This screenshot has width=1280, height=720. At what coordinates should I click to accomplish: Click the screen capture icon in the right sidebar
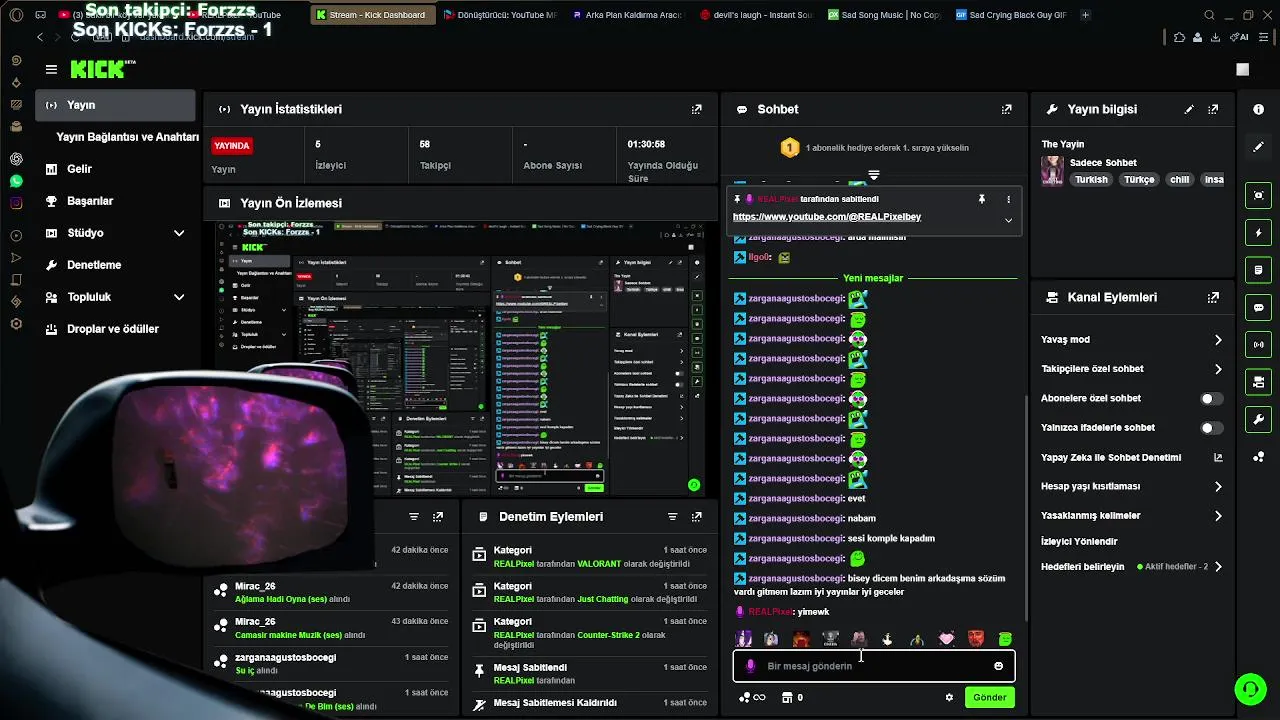pyautogui.click(x=1259, y=196)
